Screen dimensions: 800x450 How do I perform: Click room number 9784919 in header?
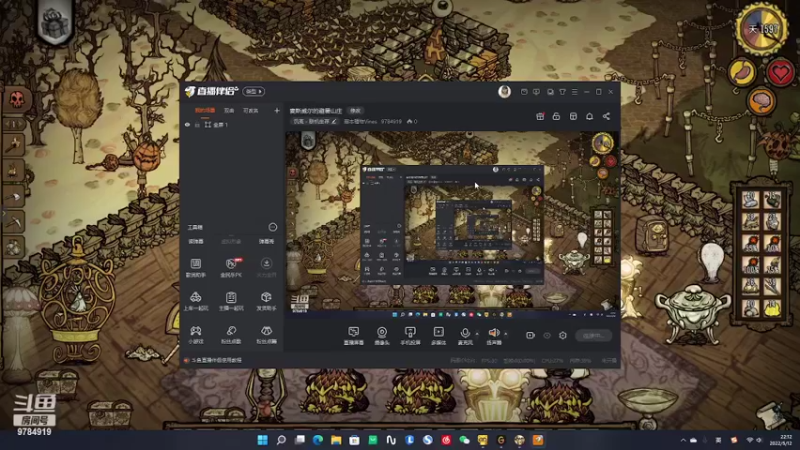[x=391, y=121]
